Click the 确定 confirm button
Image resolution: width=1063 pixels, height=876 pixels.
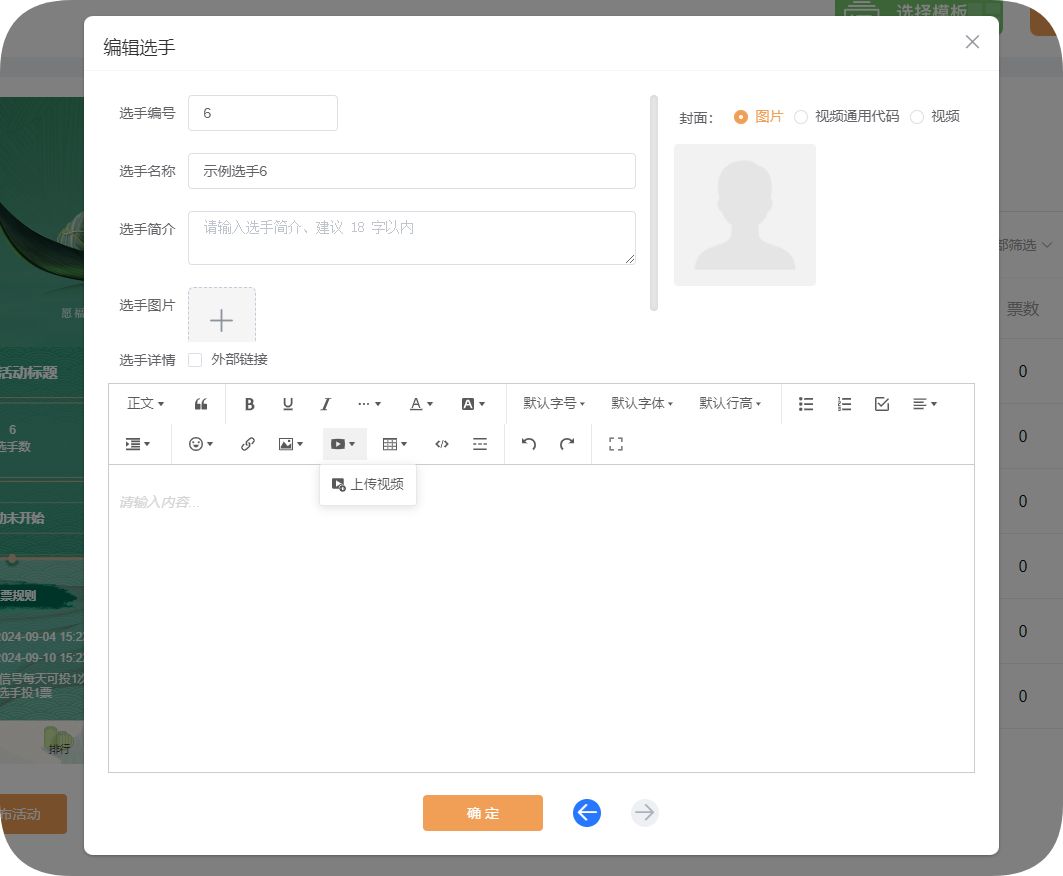tap(482, 813)
